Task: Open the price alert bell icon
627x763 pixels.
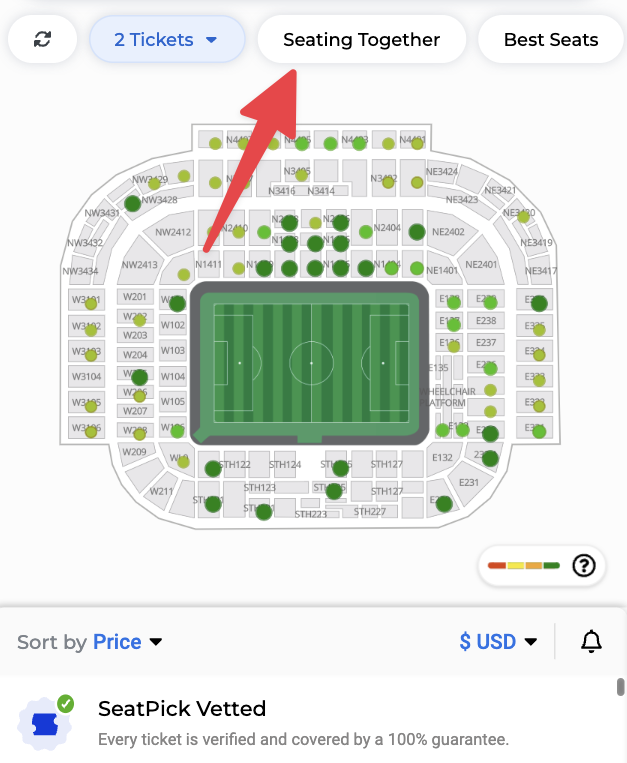Action: point(591,641)
